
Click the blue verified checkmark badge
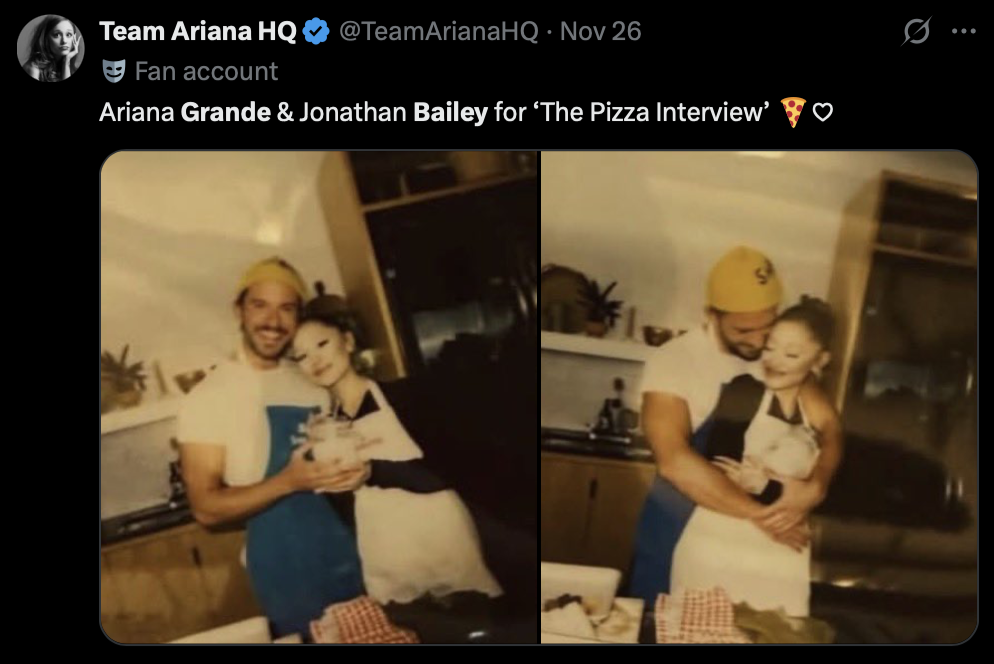[316, 31]
